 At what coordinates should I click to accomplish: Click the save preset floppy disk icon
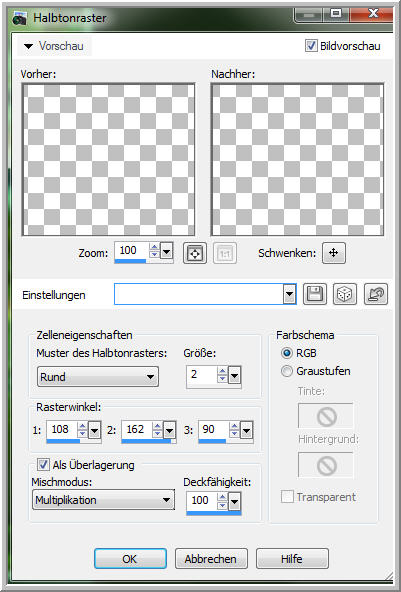coord(315,294)
